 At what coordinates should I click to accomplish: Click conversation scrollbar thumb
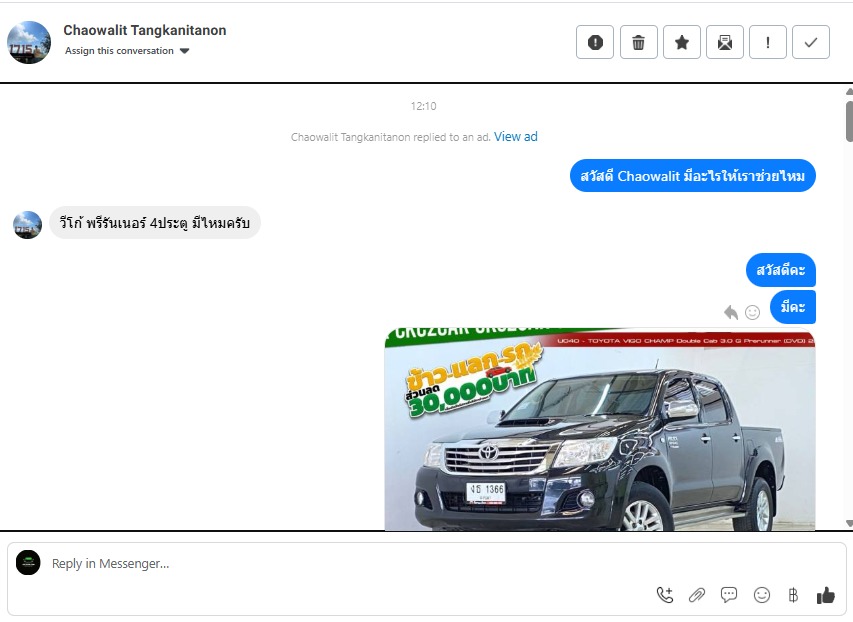[849, 121]
